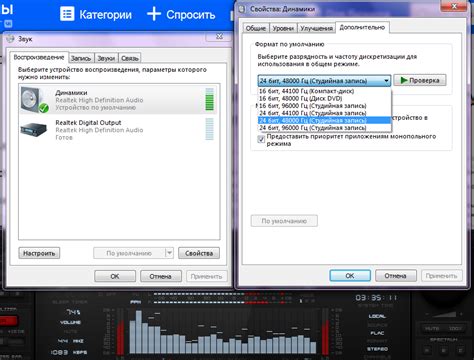This screenshot has width=474, height=360.
Task: Open the default format combo box arrow
Action: (386, 81)
